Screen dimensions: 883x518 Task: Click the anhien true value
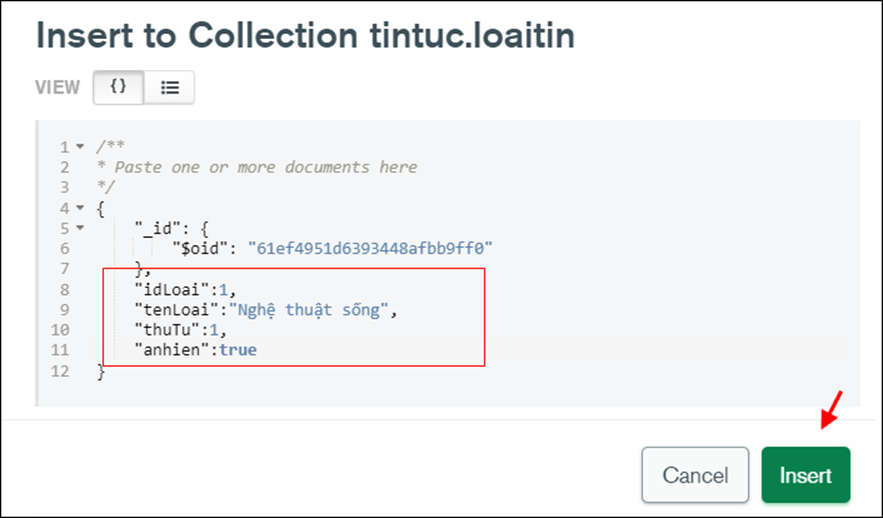pos(238,350)
